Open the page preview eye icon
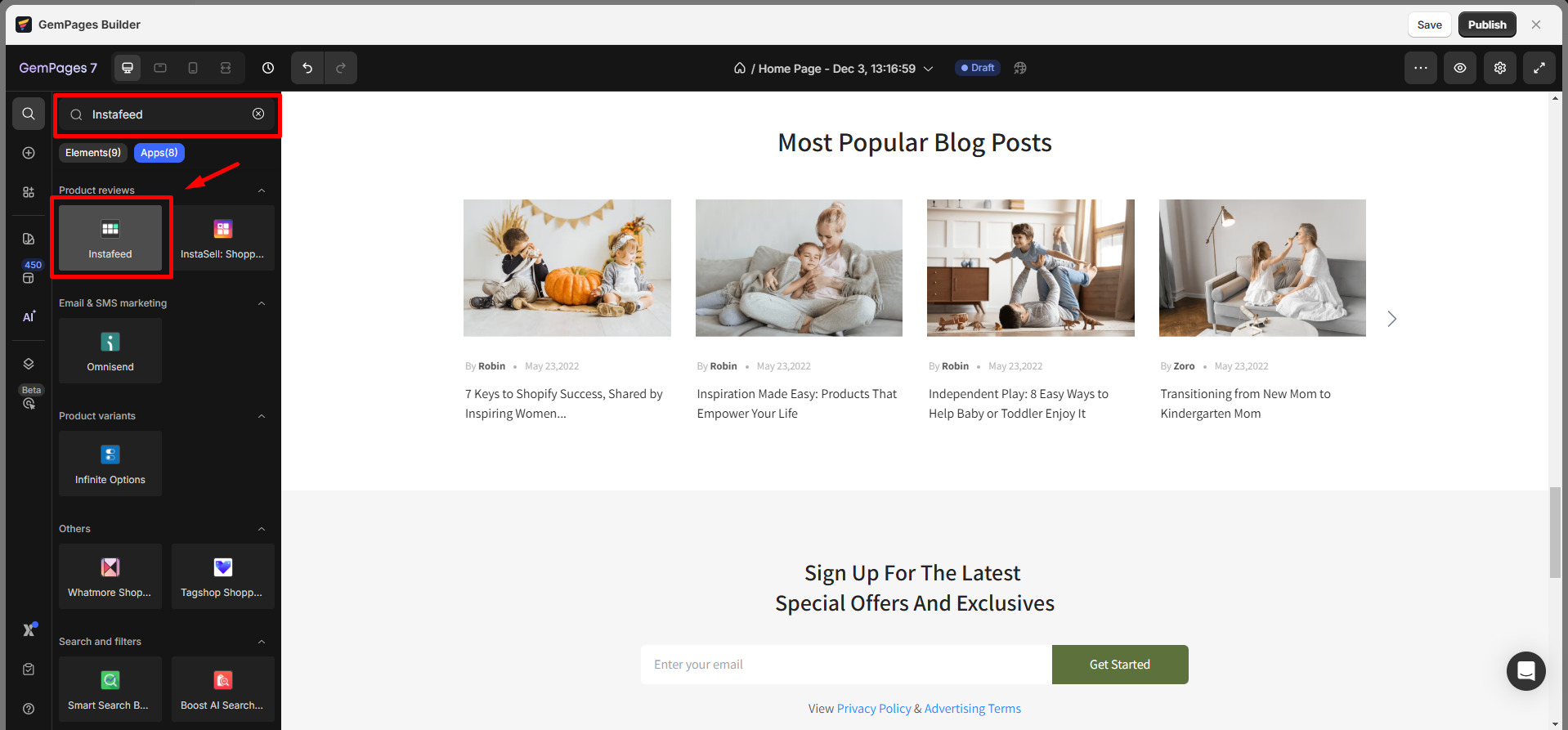 (1460, 68)
